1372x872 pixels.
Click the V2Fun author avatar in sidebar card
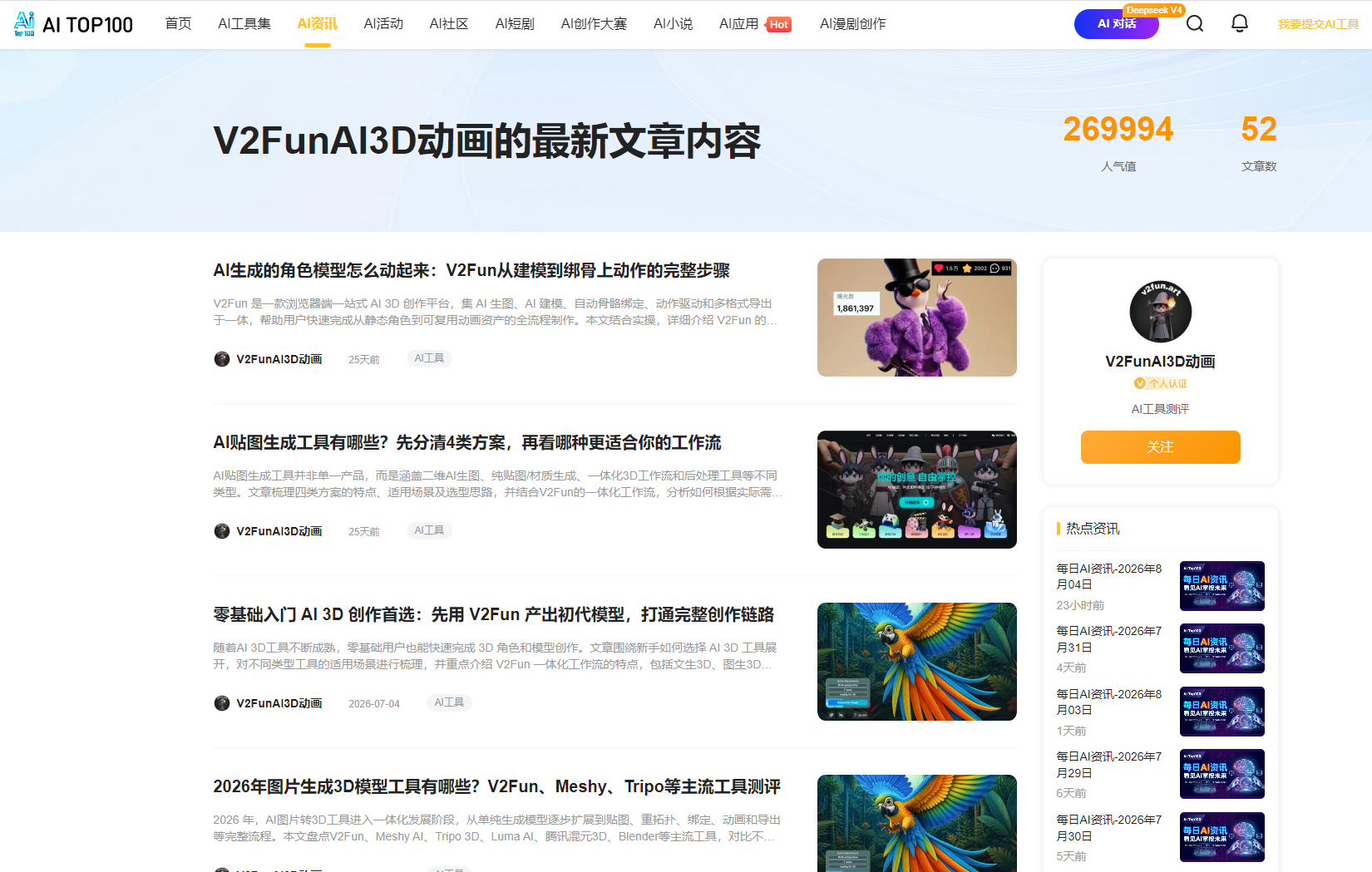[1160, 312]
